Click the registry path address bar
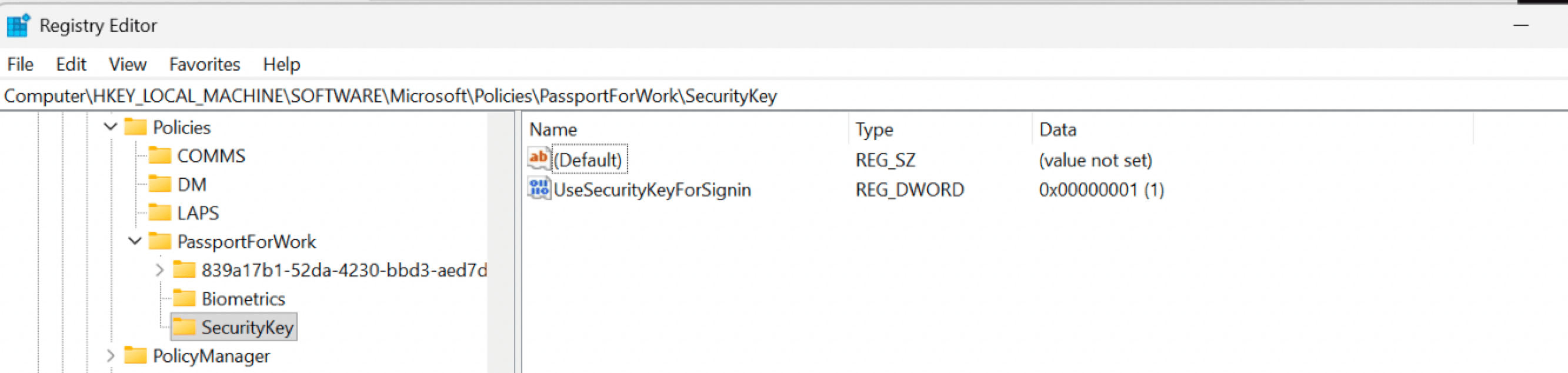Image resolution: width=1568 pixels, height=373 pixels. click(x=784, y=96)
